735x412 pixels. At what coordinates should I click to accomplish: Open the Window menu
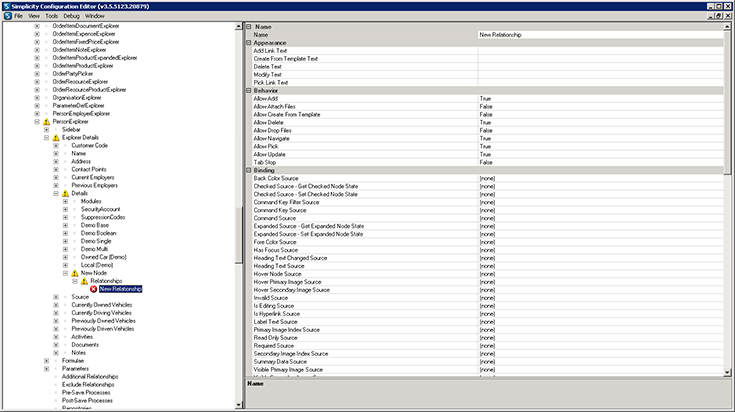coord(95,16)
